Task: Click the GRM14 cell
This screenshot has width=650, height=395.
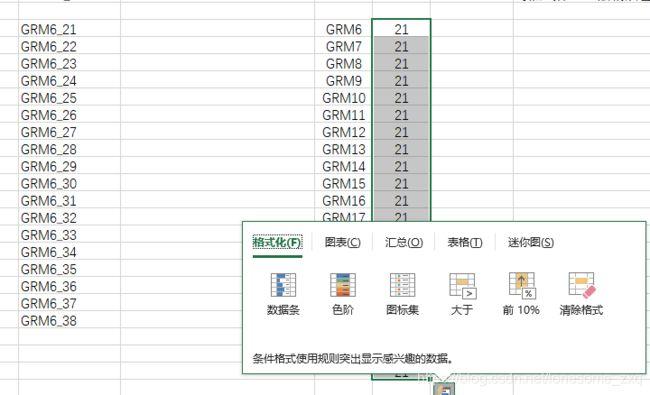Action: point(343,166)
